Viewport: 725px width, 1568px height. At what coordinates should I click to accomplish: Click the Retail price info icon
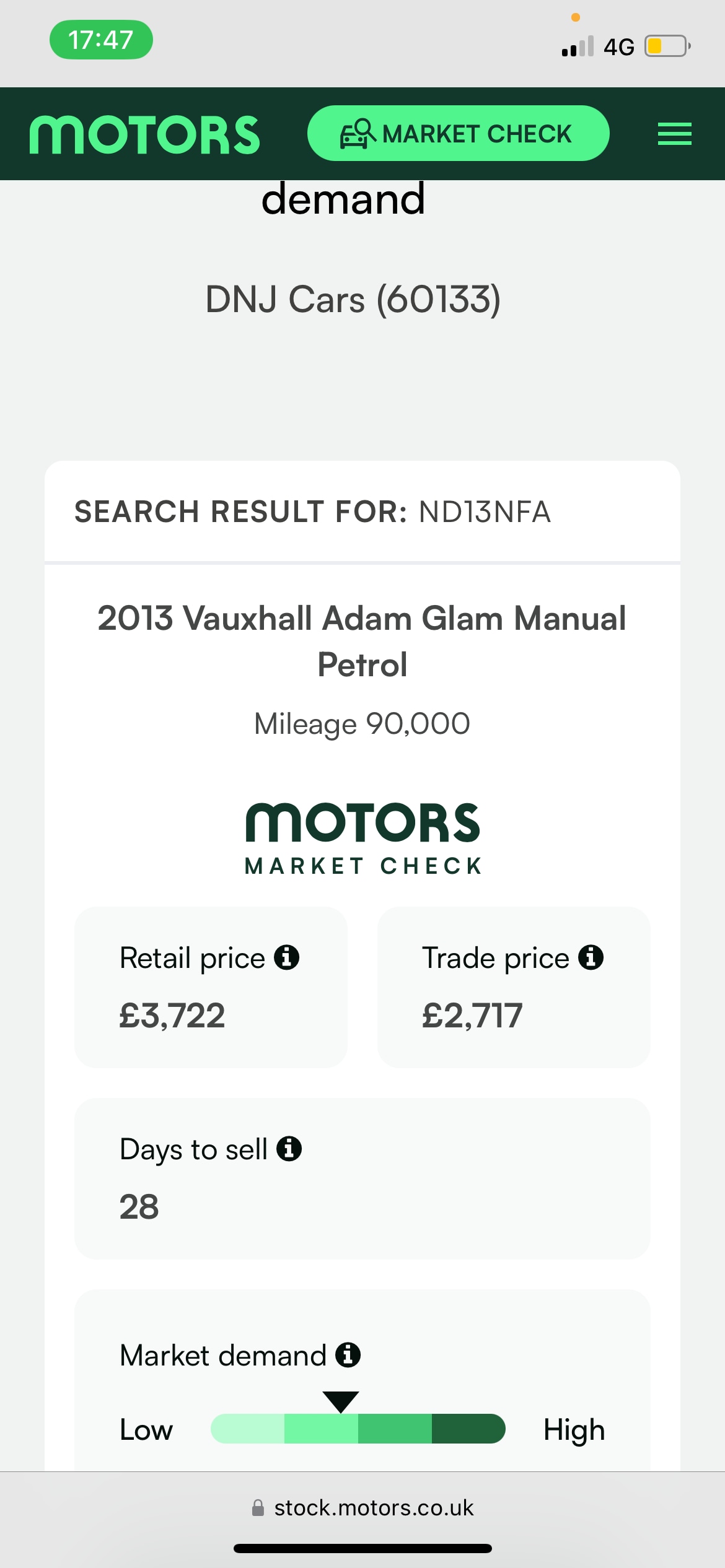[287, 957]
